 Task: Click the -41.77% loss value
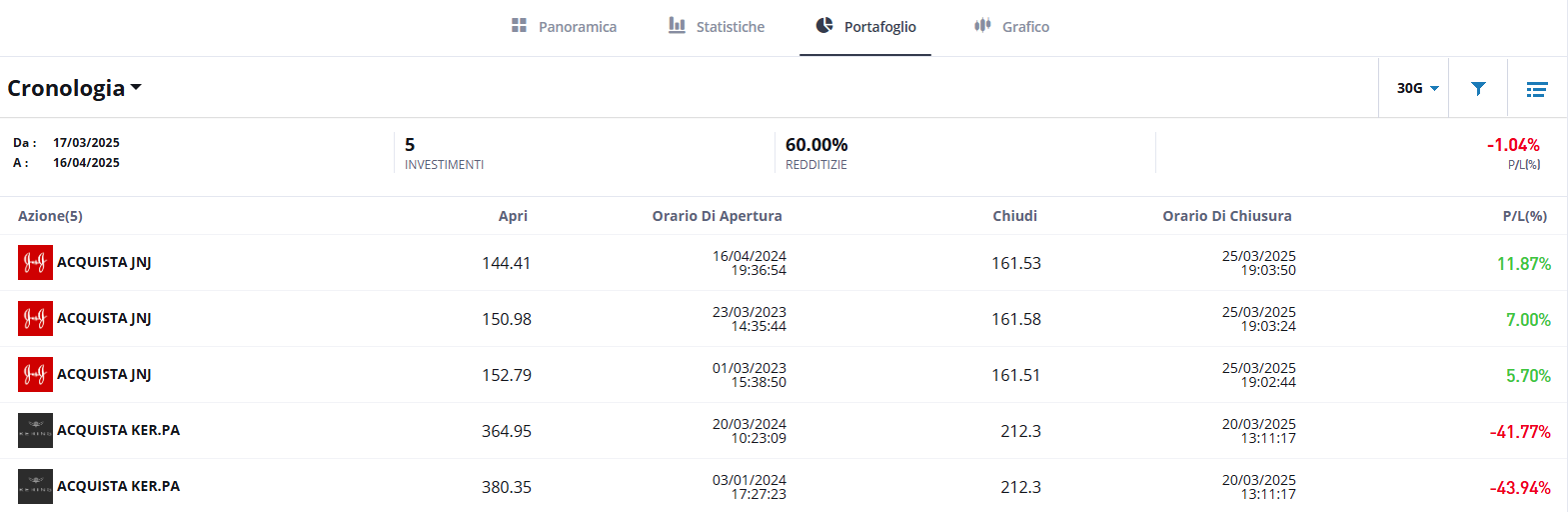pyautogui.click(x=1520, y=432)
